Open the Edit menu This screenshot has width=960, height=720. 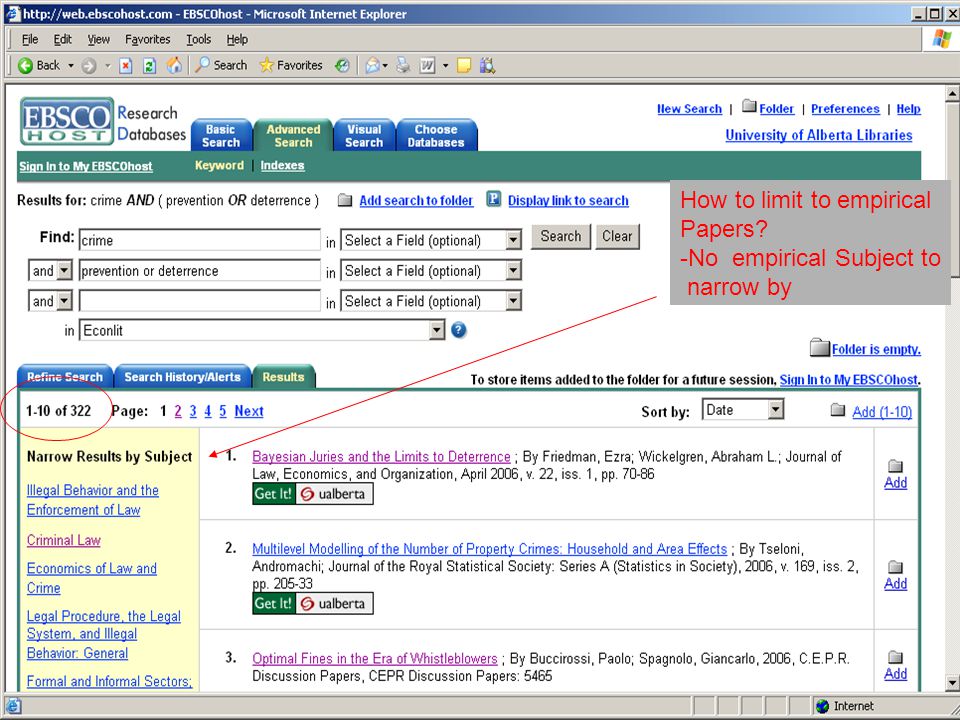point(62,40)
